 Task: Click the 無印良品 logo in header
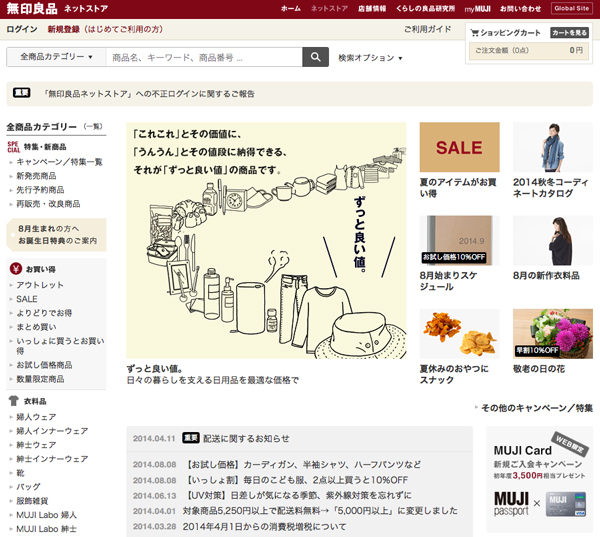click(31, 8)
